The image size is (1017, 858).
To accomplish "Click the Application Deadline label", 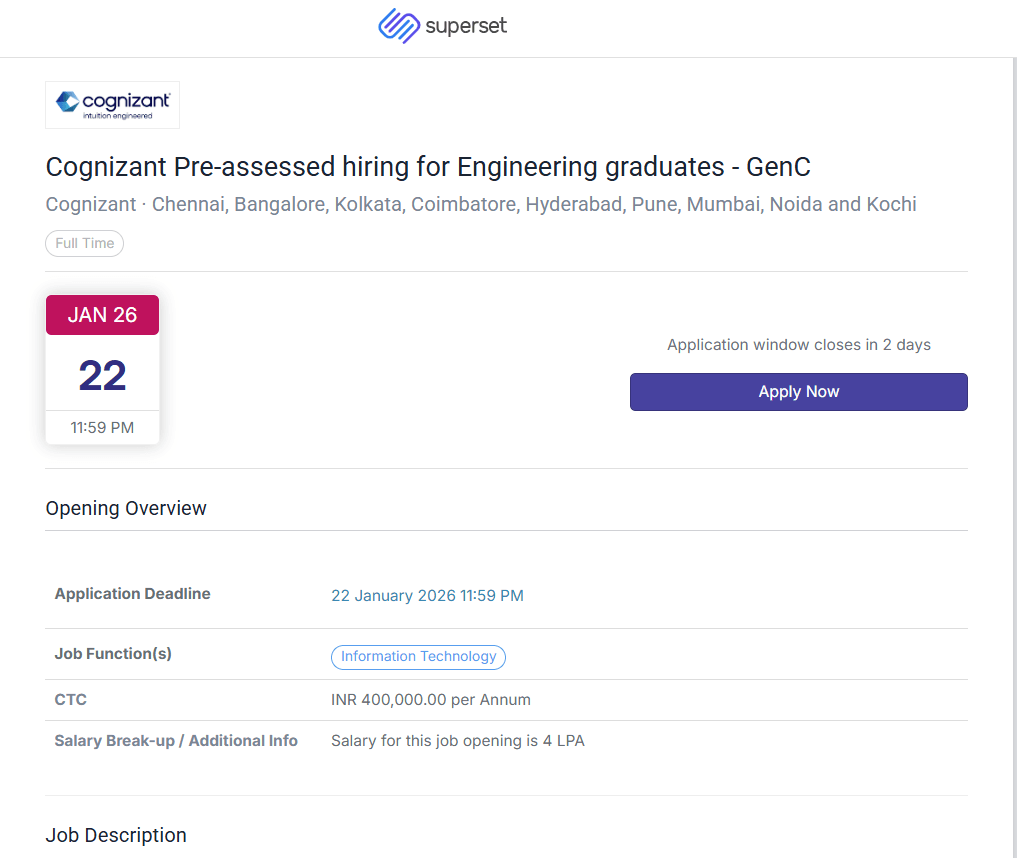I will point(132,594).
